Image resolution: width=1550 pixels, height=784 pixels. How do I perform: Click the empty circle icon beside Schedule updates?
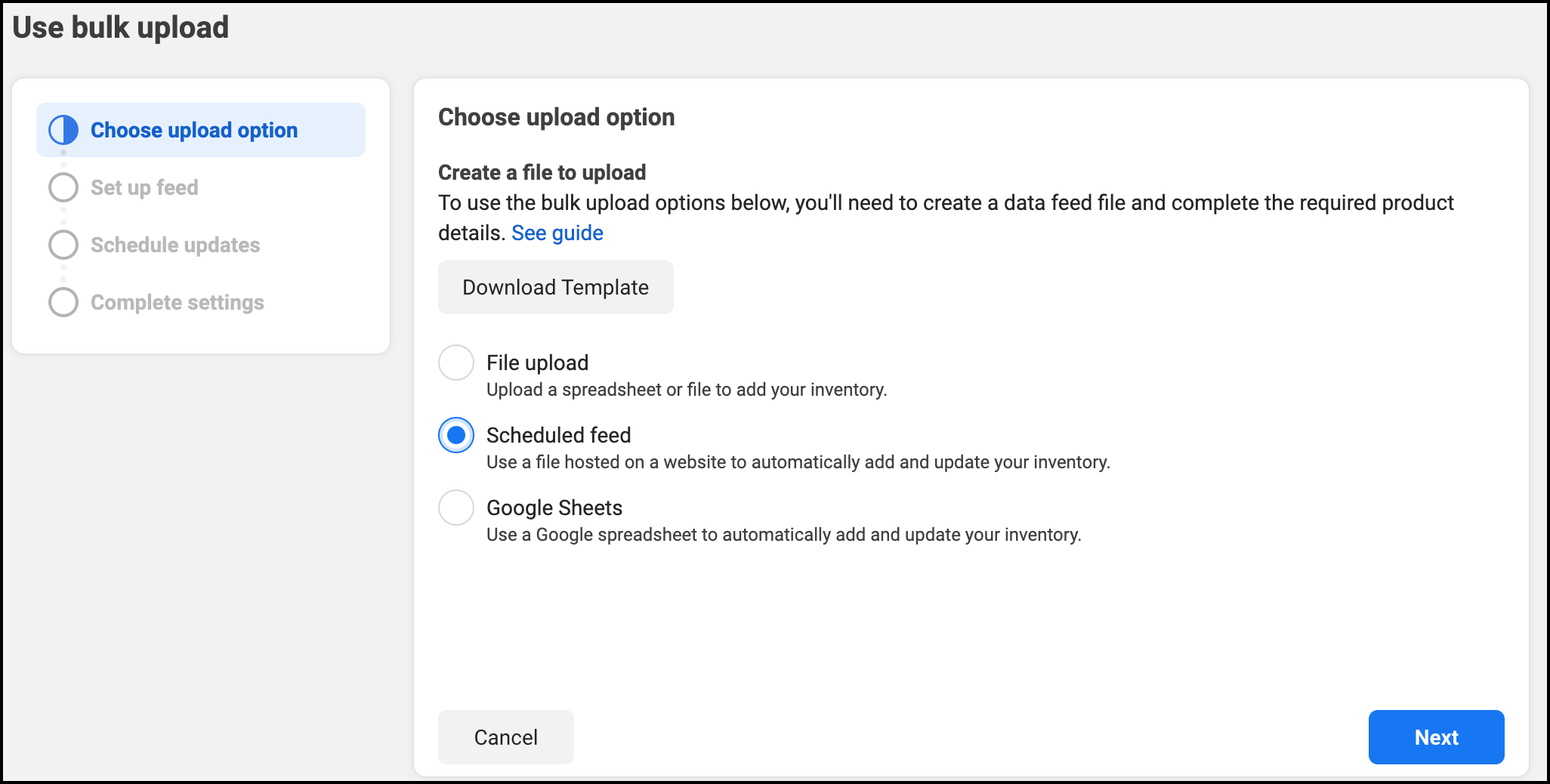pos(63,245)
